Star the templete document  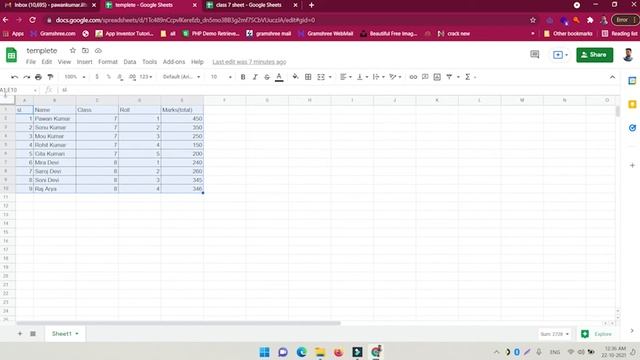(x=73, y=51)
